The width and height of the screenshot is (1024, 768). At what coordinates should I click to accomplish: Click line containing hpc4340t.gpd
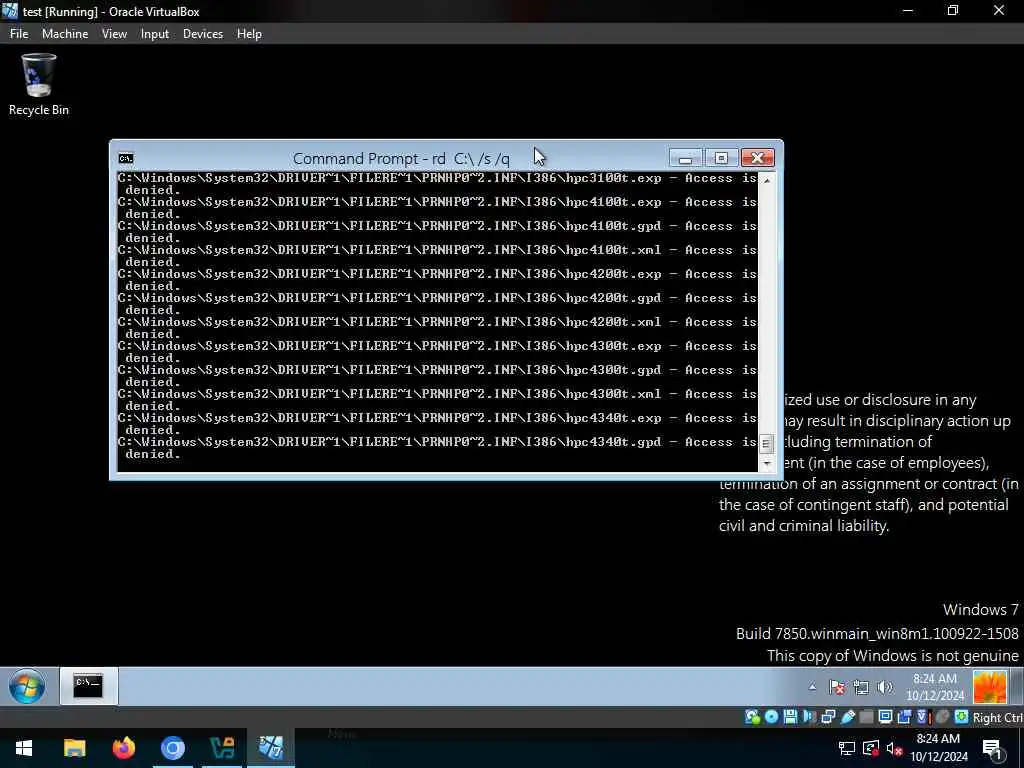coord(437,442)
